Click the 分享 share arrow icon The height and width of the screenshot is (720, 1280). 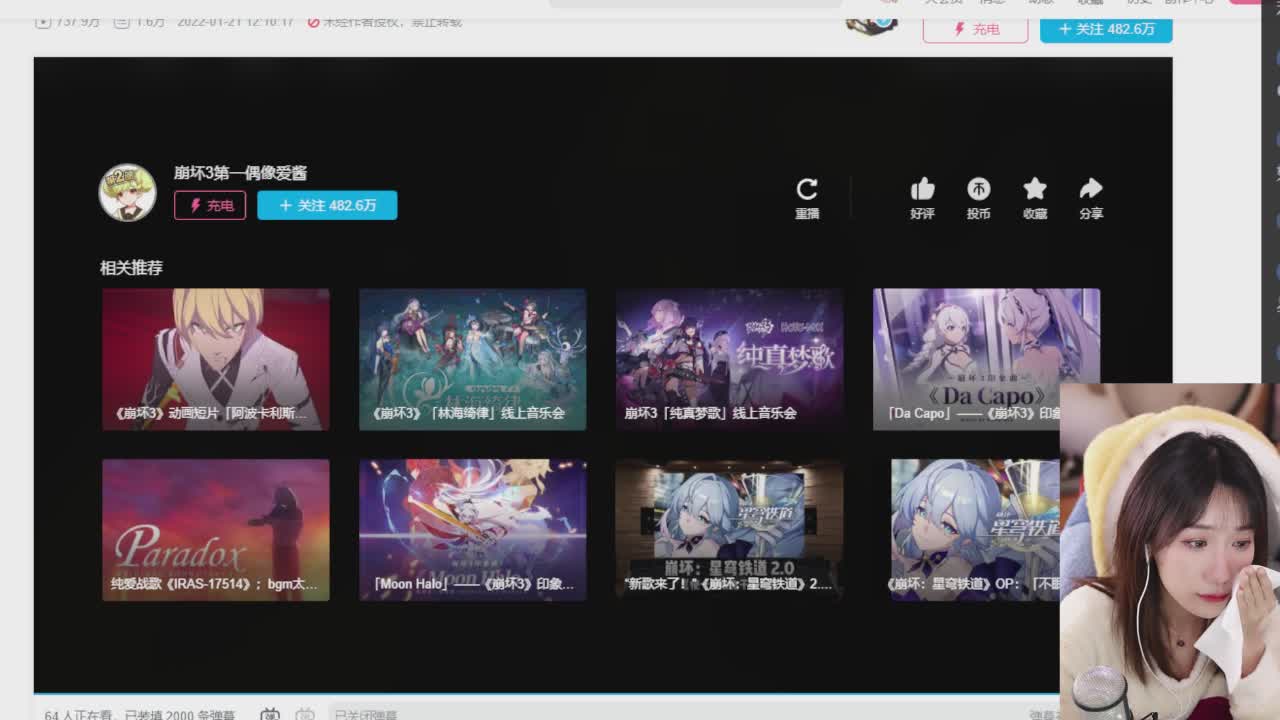point(1091,189)
